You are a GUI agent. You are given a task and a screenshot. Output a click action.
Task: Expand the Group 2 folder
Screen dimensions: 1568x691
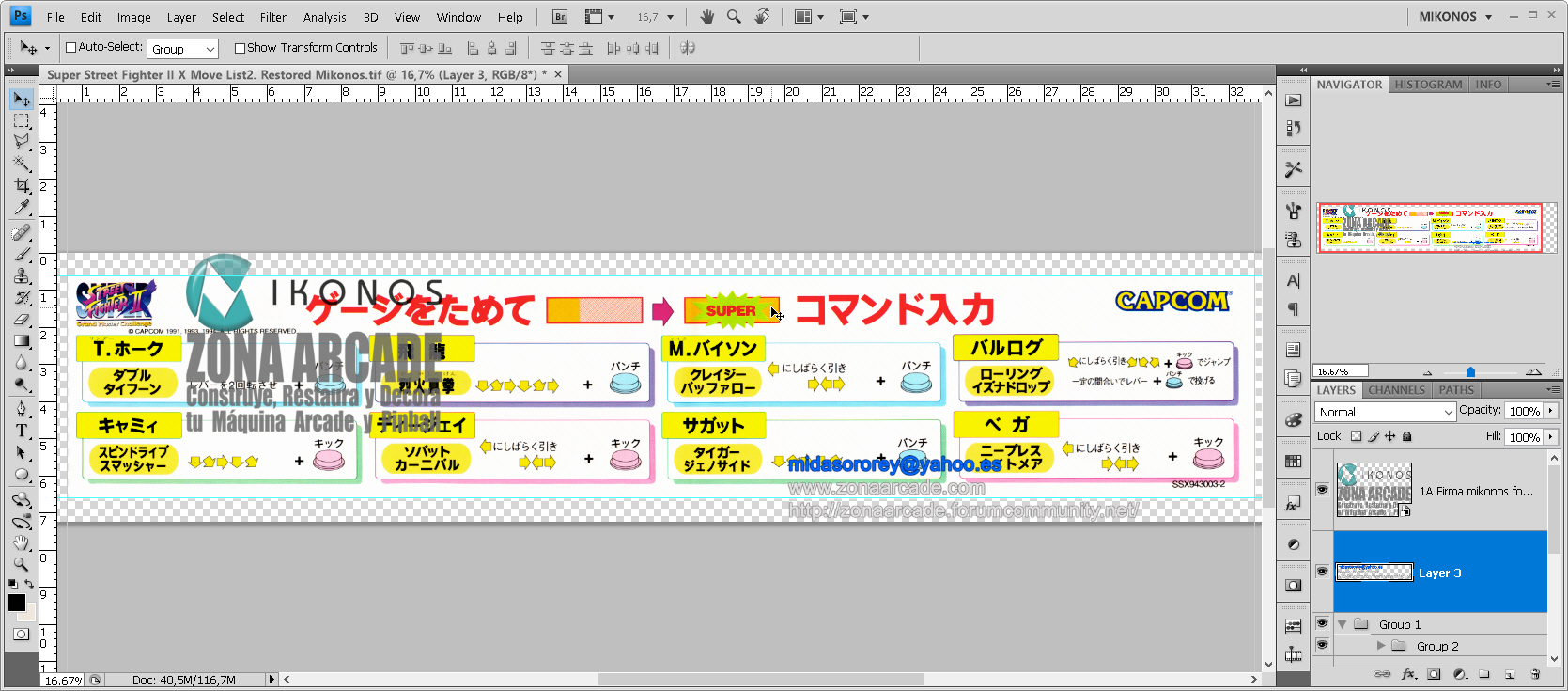[1380, 646]
